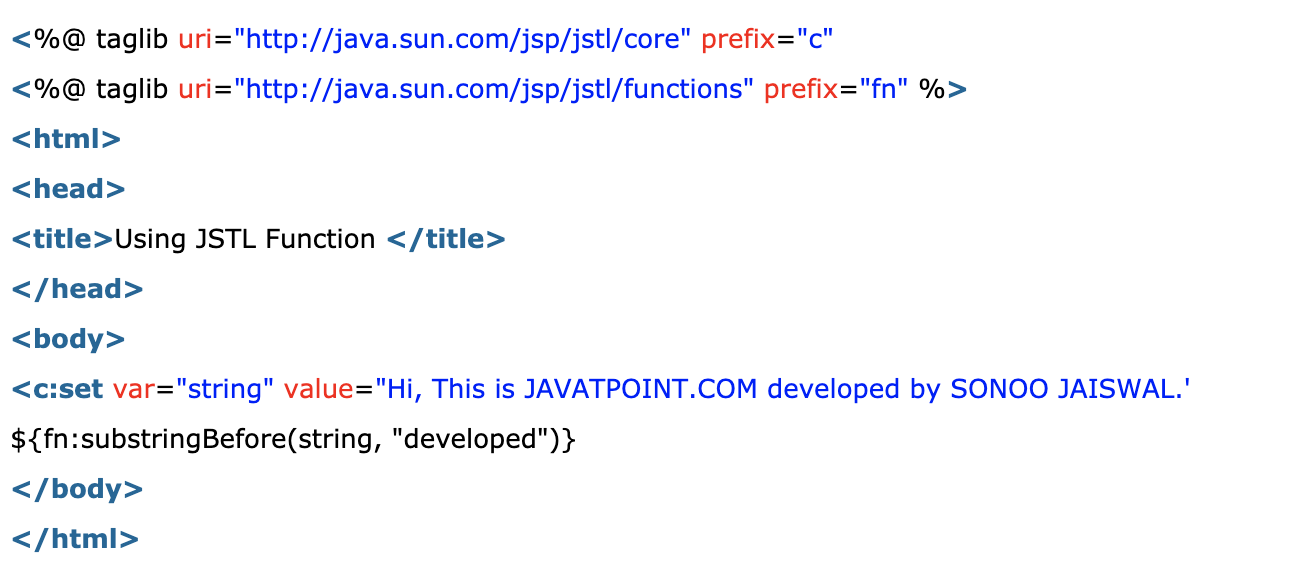Click the closing head tag
The width and height of the screenshot is (1302, 570).
tap(77, 289)
